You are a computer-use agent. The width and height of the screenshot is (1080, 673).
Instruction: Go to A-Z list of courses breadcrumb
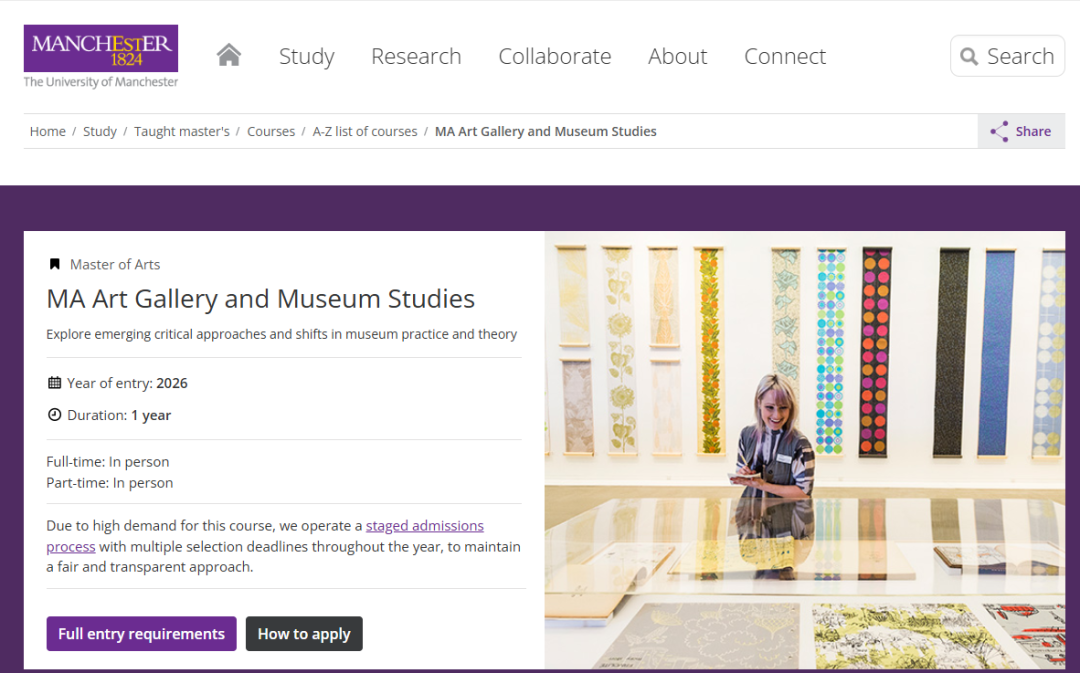[365, 131]
